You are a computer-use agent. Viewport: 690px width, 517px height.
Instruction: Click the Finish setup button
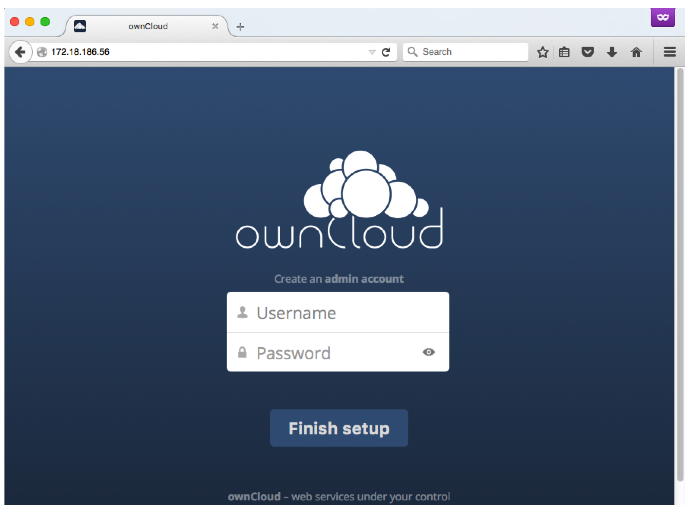(x=339, y=428)
